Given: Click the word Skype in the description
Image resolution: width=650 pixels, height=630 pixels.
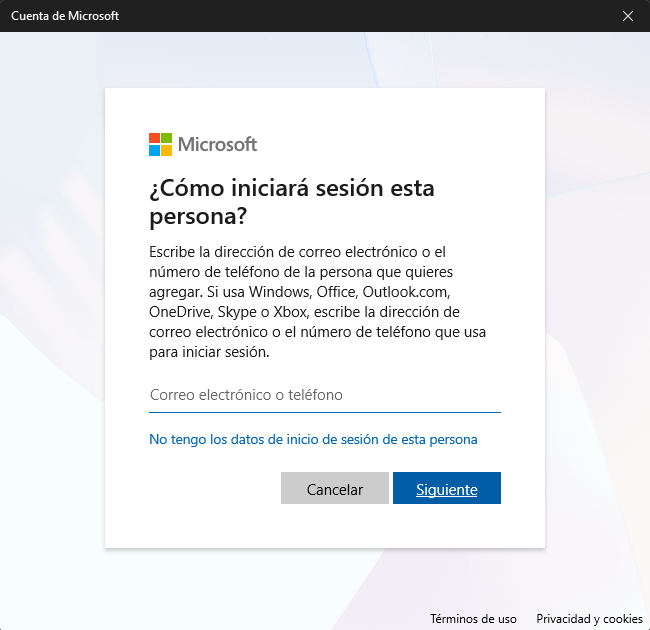Looking at the screenshot, I should pos(236,311).
